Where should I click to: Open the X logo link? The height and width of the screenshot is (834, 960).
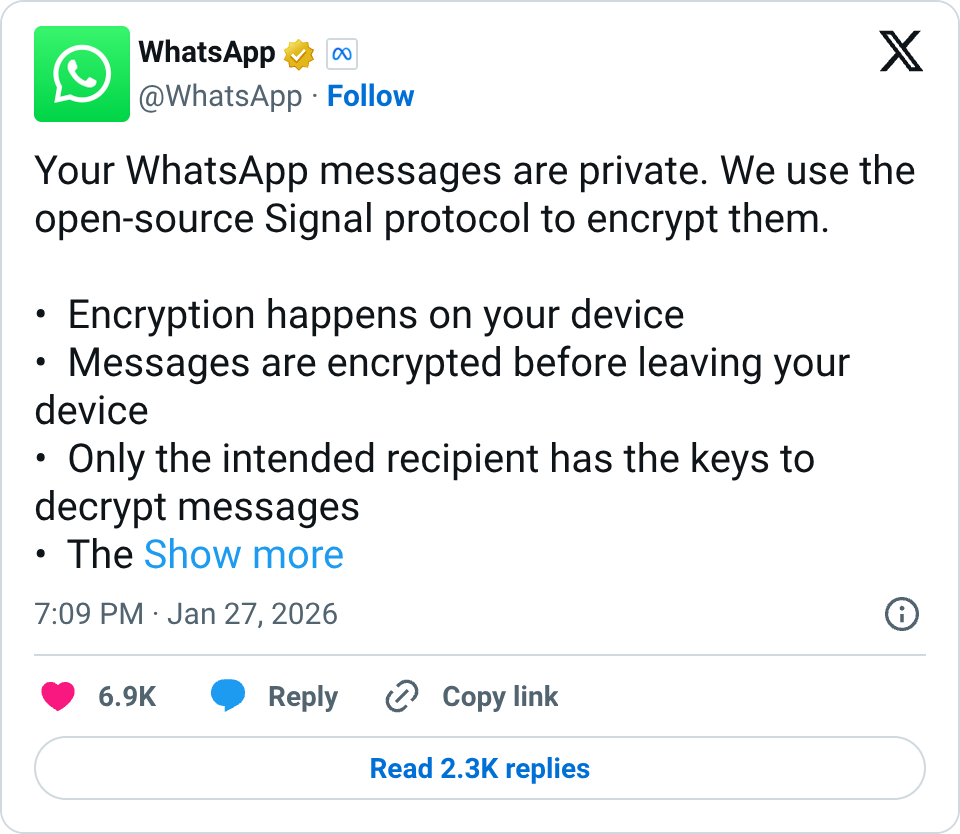[900, 50]
